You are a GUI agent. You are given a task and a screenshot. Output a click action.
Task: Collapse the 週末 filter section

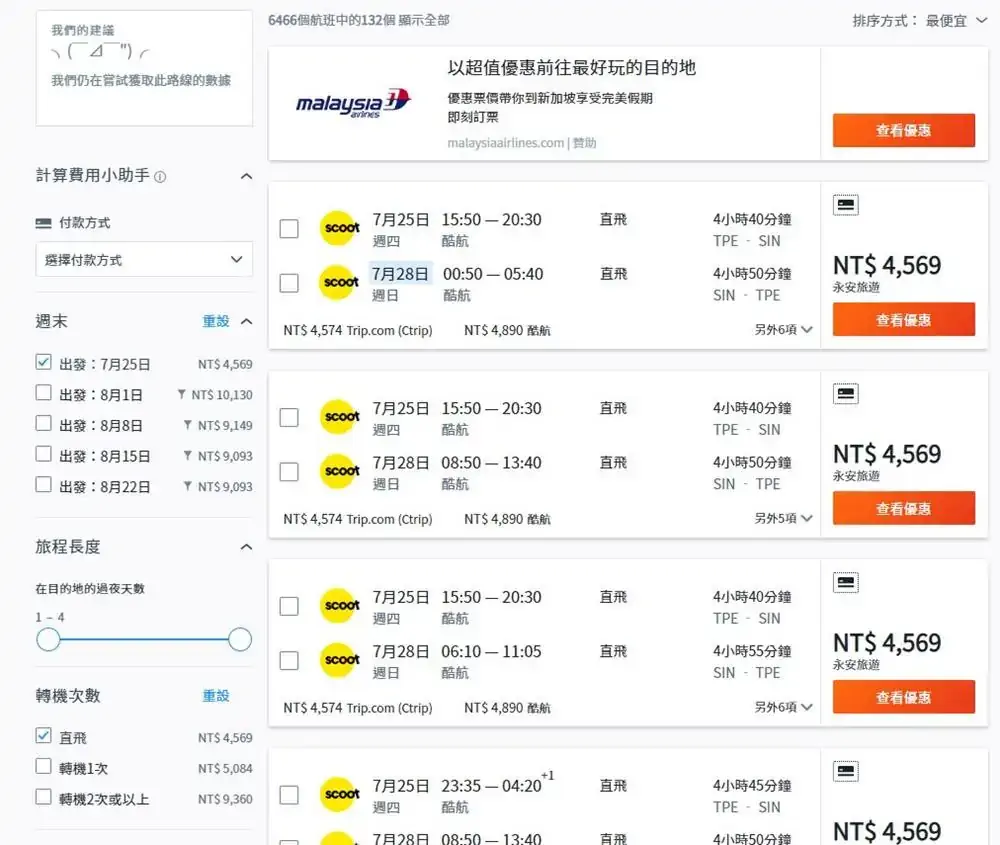click(x=246, y=321)
